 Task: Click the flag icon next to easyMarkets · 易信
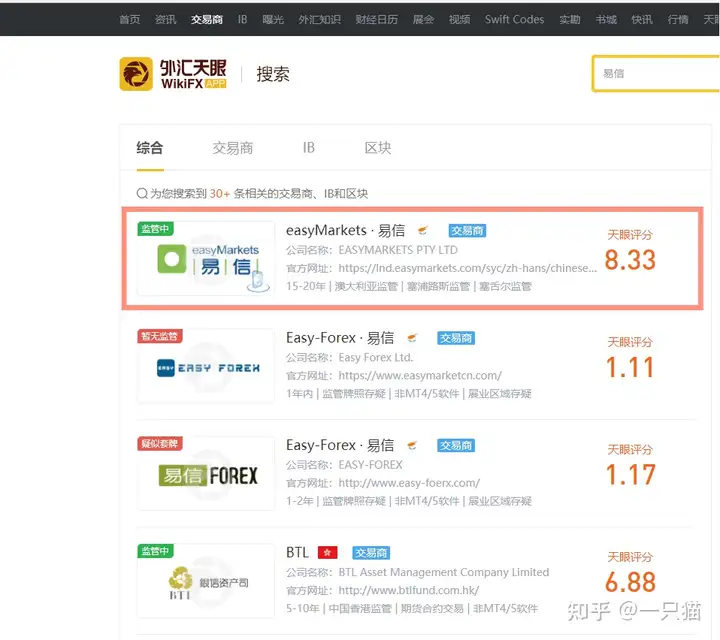click(x=423, y=230)
